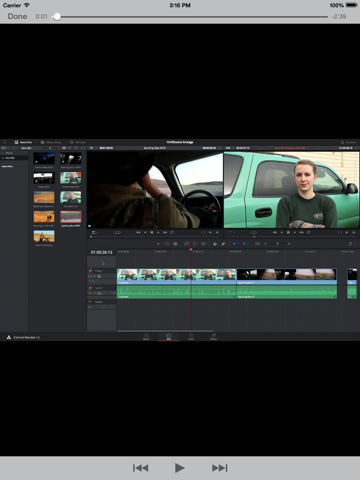The width and height of the screenshot is (360, 480).
Task: Play reverse in timeline viewer
Action: click(282, 232)
